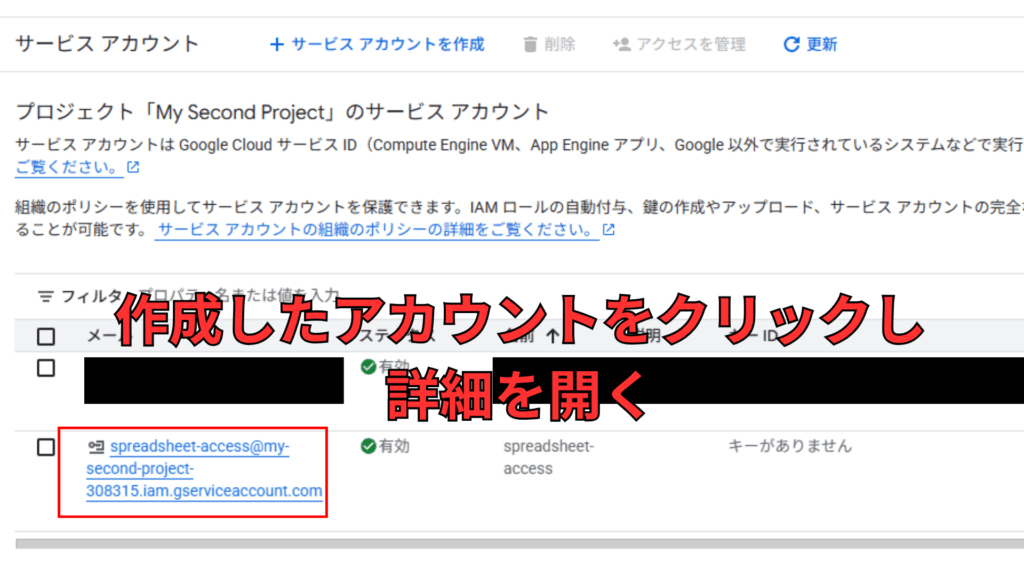Screen dimensions: 1024x576
Task: Click the 'spreadsheet-access' name cell
Action: 549,457
